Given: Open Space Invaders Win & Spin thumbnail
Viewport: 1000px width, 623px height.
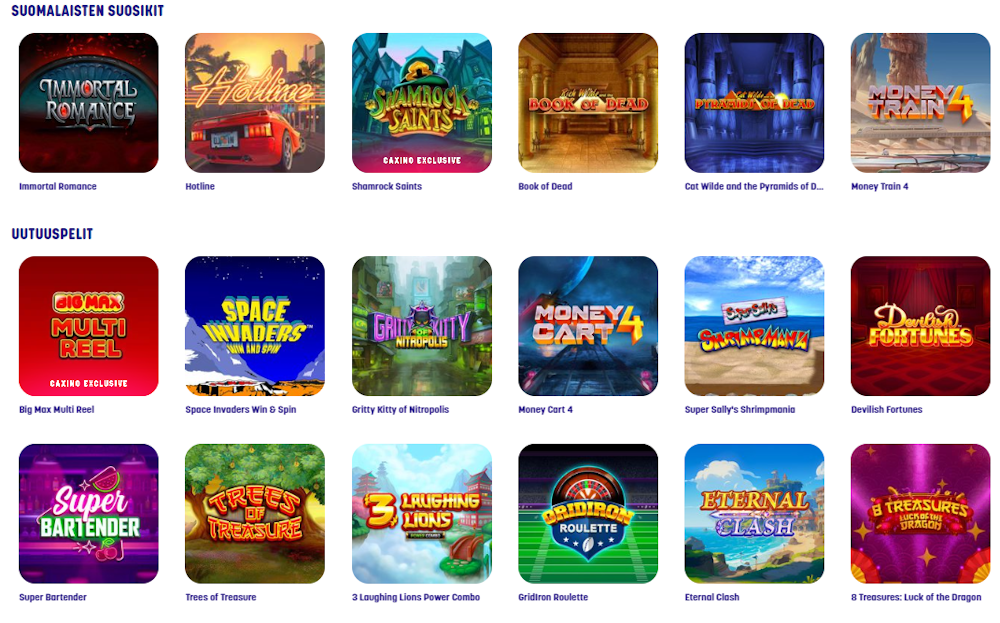Looking at the screenshot, I should pyautogui.click(x=255, y=326).
